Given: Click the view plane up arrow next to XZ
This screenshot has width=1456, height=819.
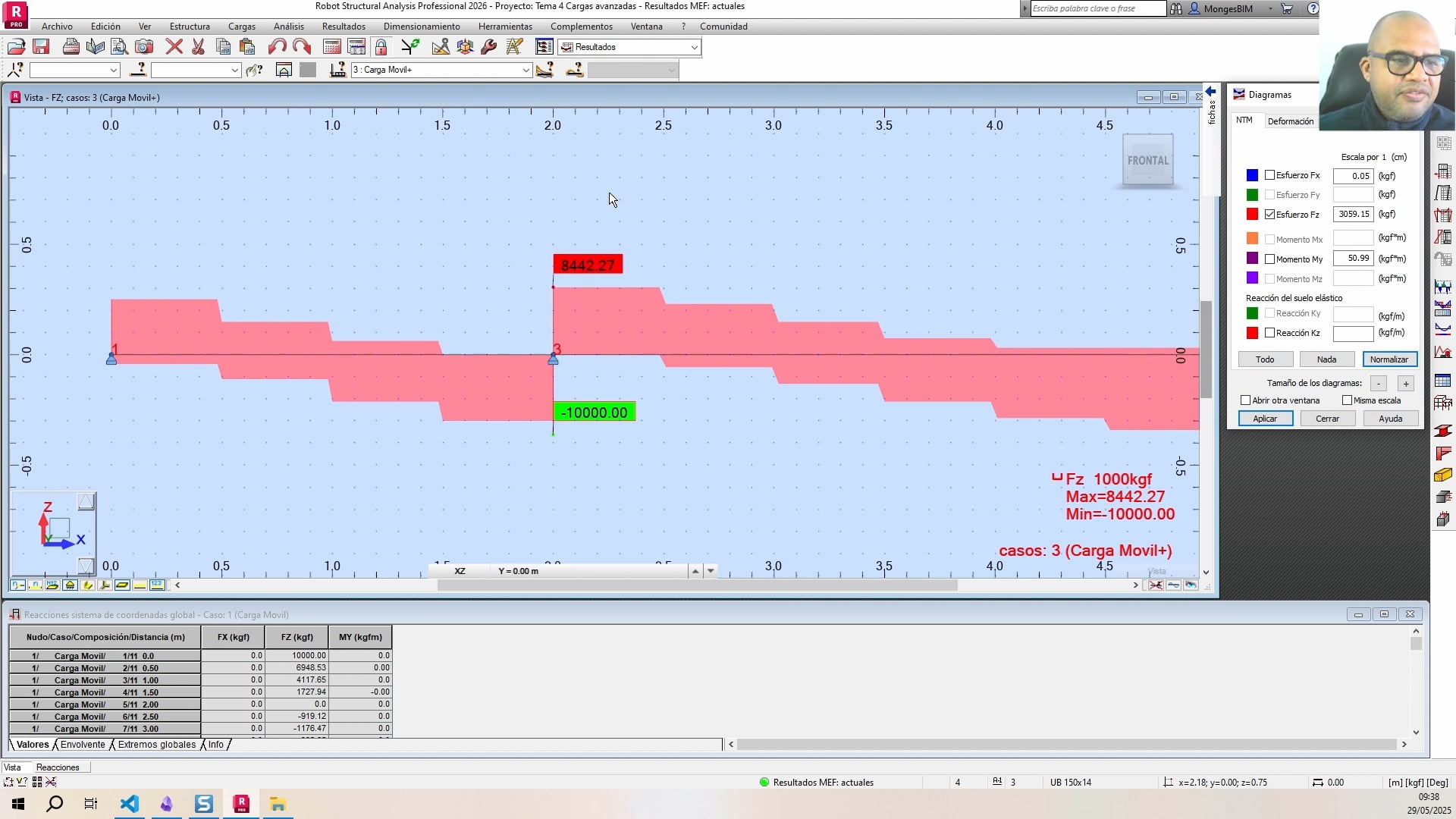Looking at the screenshot, I should click(695, 571).
